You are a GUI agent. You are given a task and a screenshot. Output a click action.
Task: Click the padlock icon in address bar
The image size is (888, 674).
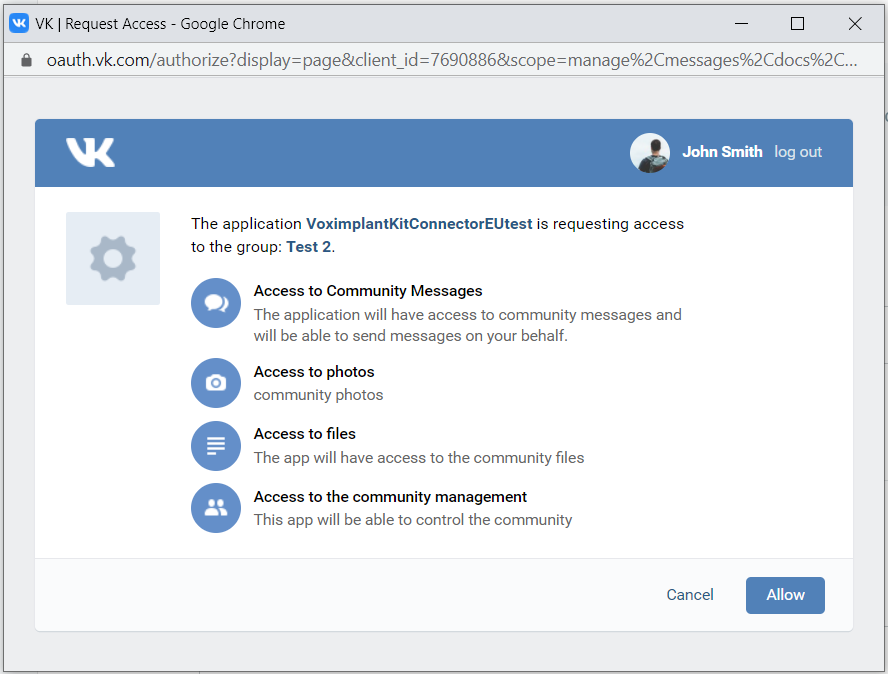coord(26,60)
